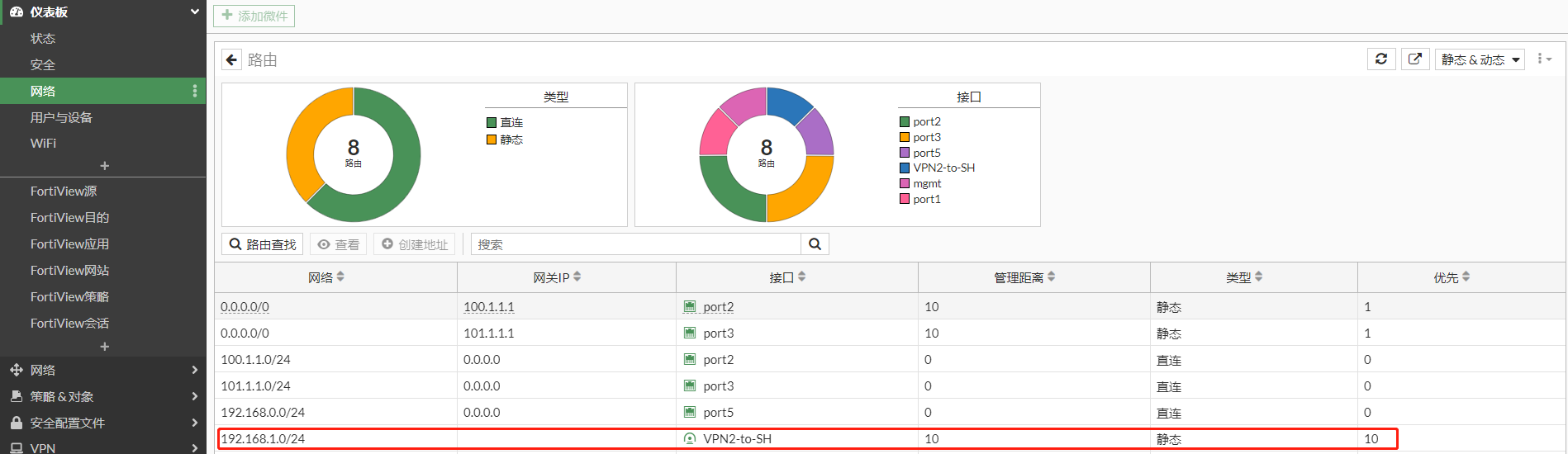Open FortiView源 in the sidebar
The width and height of the screenshot is (1568, 454).
[x=64, y=192]
